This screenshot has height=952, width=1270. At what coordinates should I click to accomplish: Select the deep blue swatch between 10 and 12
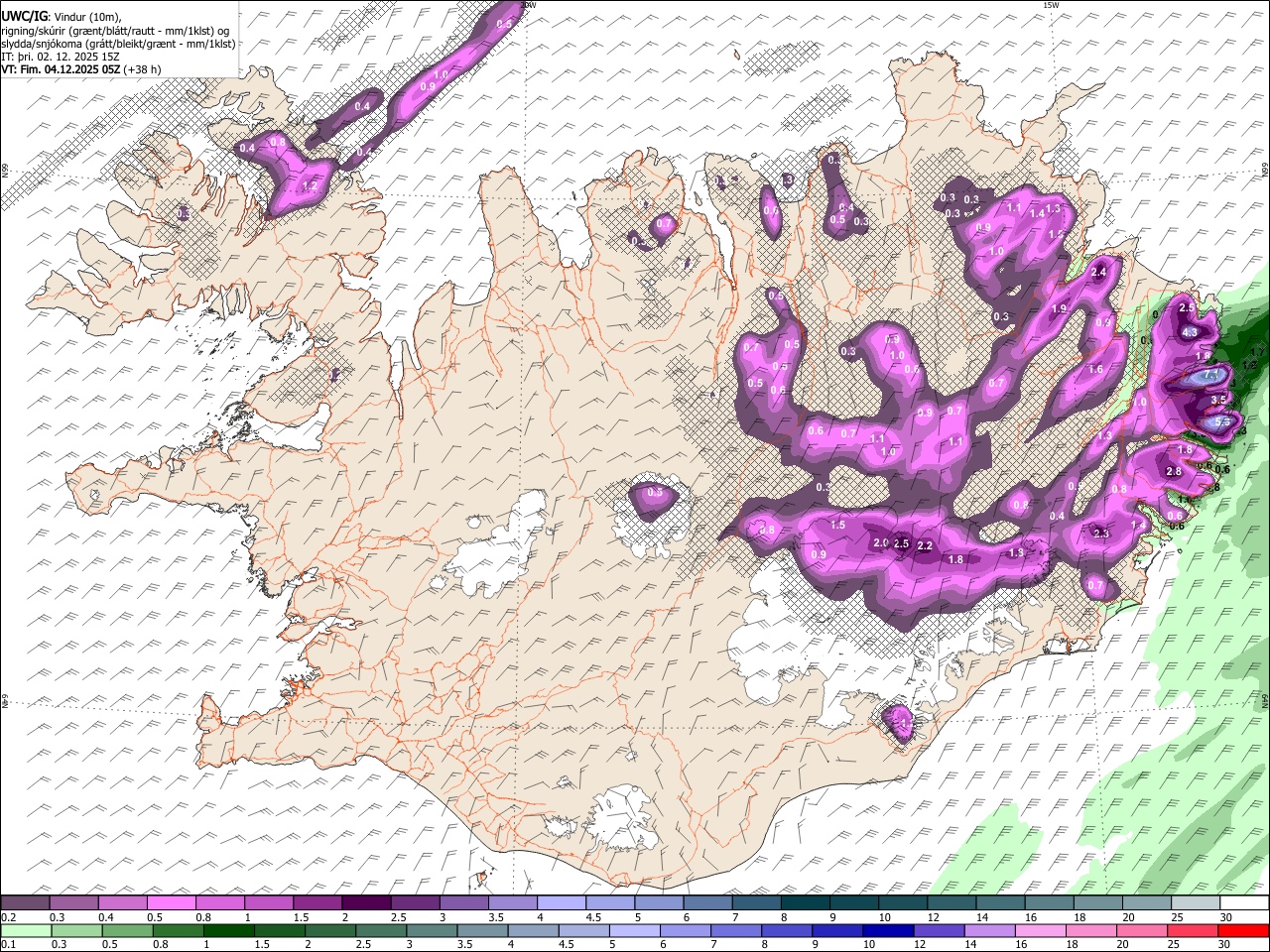pyautogui.click(x=887, y=930)
